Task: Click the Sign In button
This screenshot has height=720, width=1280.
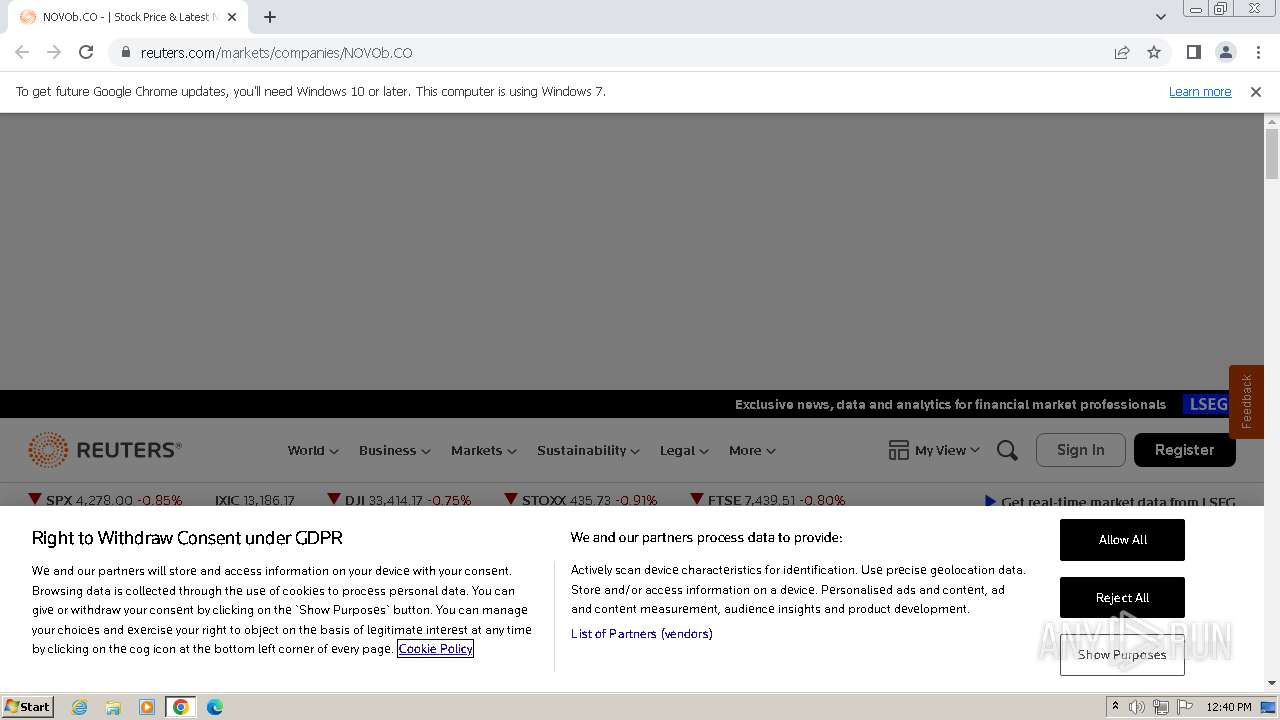Action: (x=1080, y=450)
